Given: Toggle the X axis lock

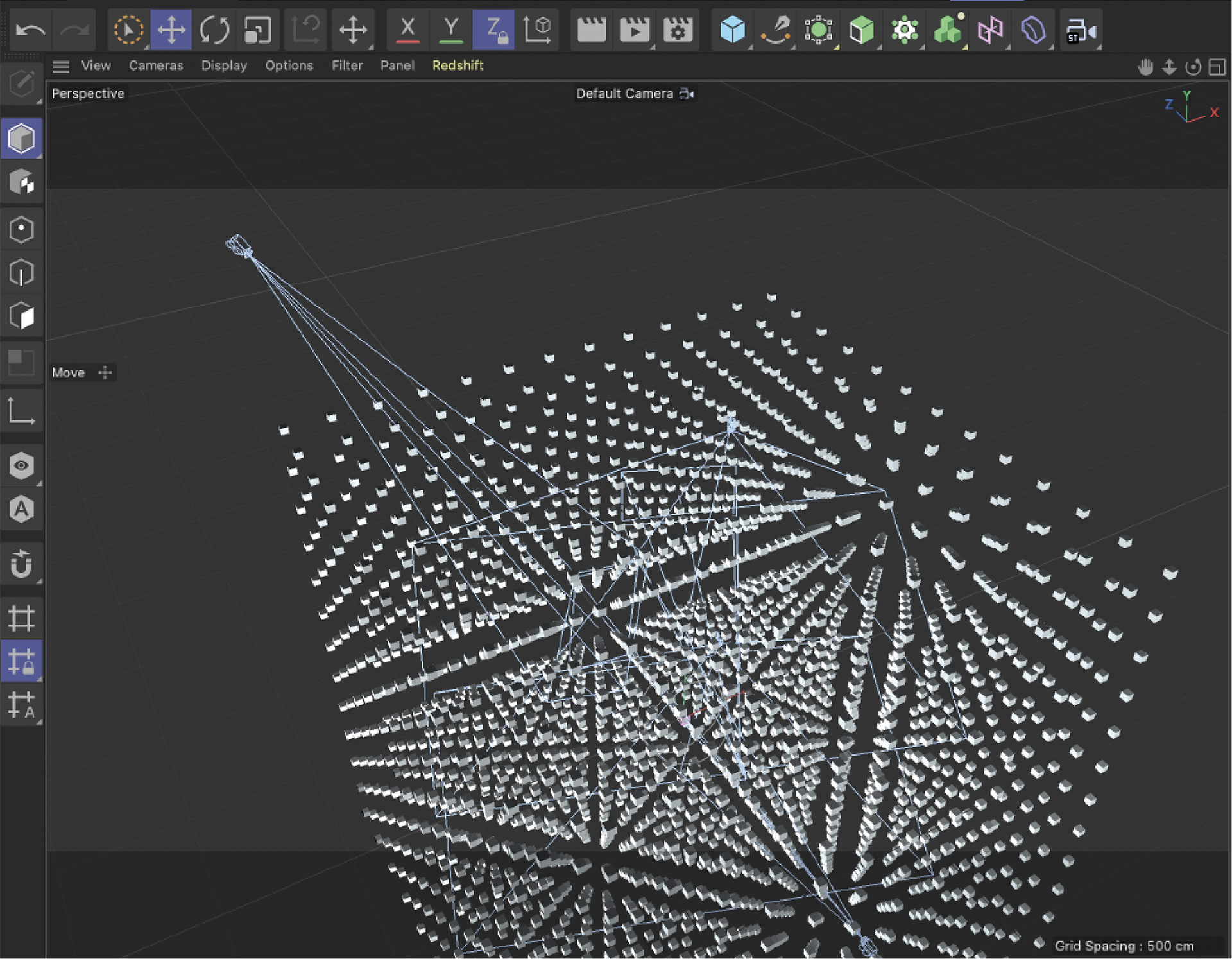Looking at the screenshot, I should (407, 30).
